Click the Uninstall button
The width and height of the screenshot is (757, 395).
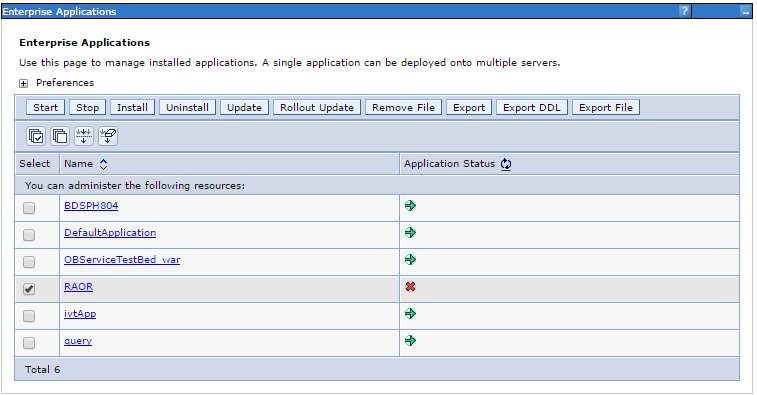[x=187, y=108]
